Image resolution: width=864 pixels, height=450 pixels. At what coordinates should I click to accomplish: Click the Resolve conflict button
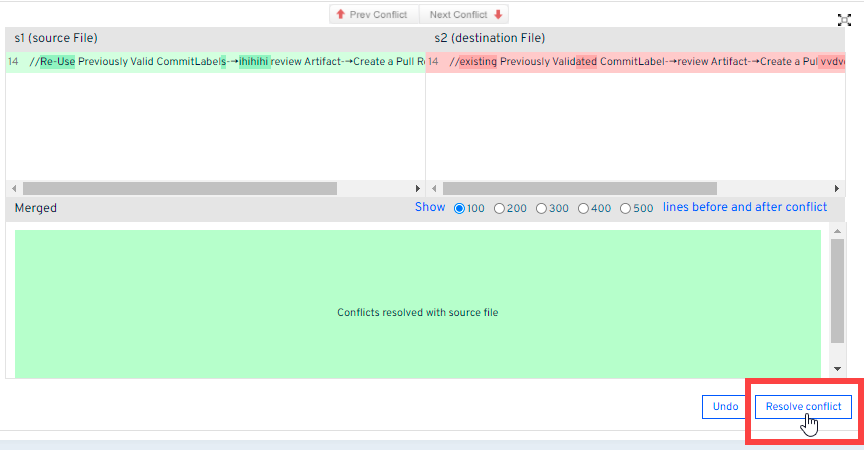tap(803, 406)
